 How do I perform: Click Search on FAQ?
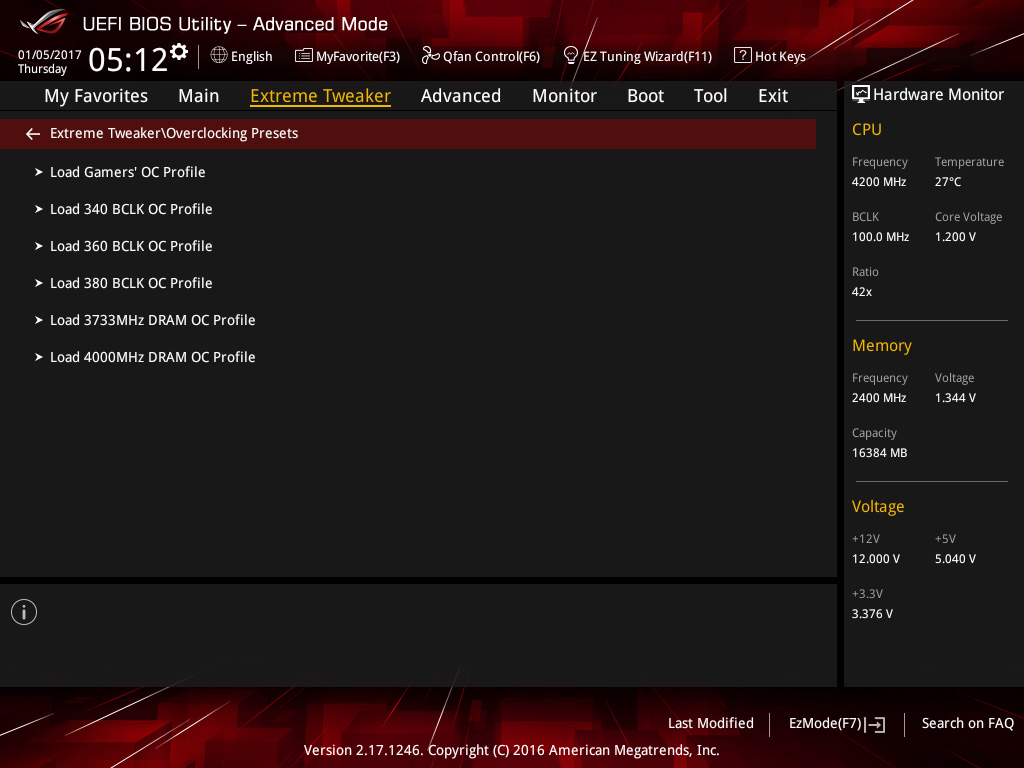(x=968, y=723)
